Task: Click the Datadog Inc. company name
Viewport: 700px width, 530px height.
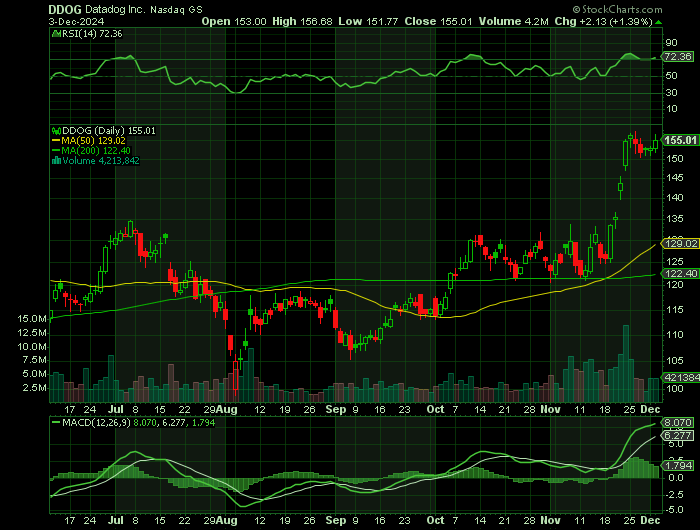Action: pos(115,9)
